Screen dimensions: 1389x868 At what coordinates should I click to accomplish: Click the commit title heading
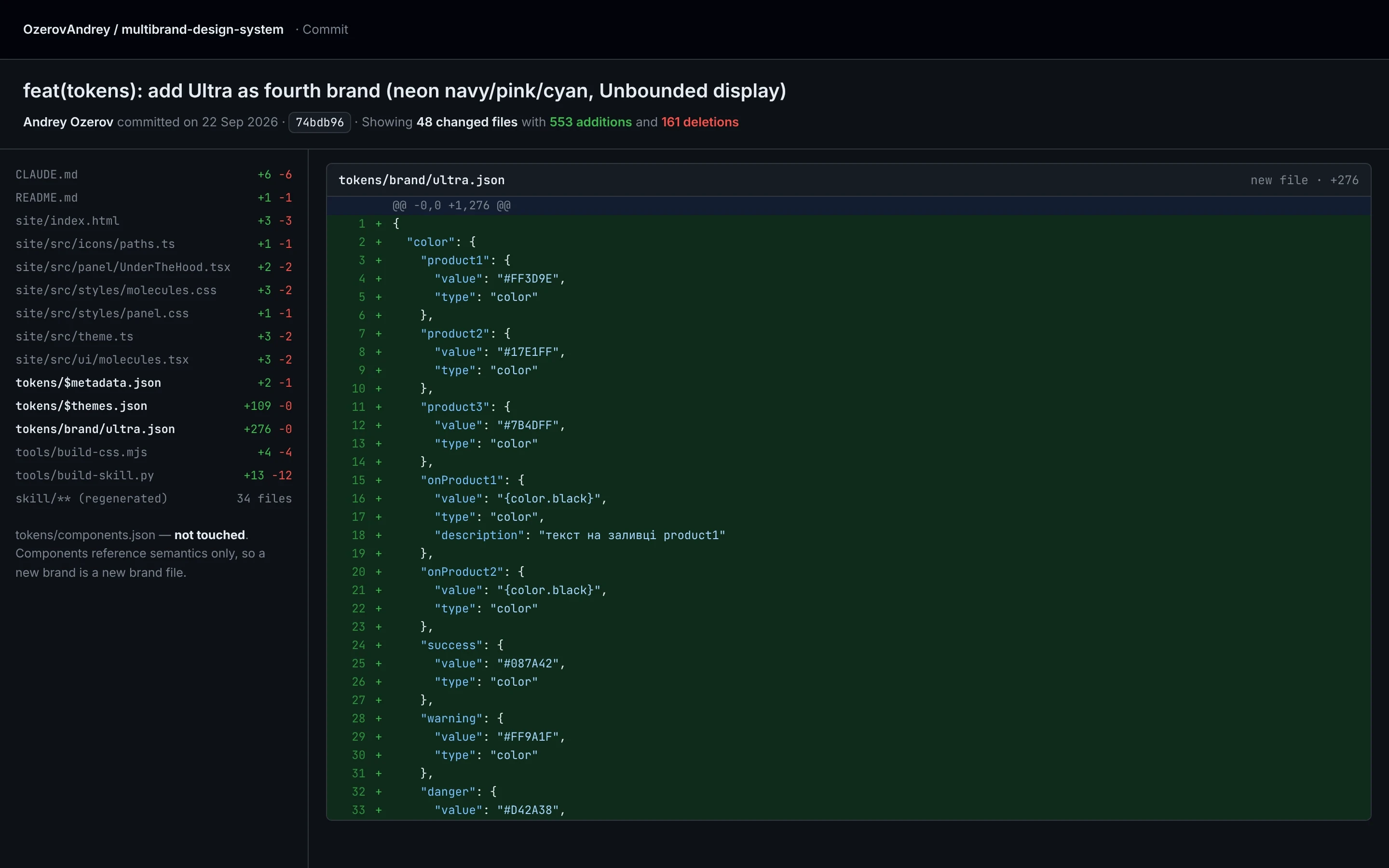click(x=405, y=91)
